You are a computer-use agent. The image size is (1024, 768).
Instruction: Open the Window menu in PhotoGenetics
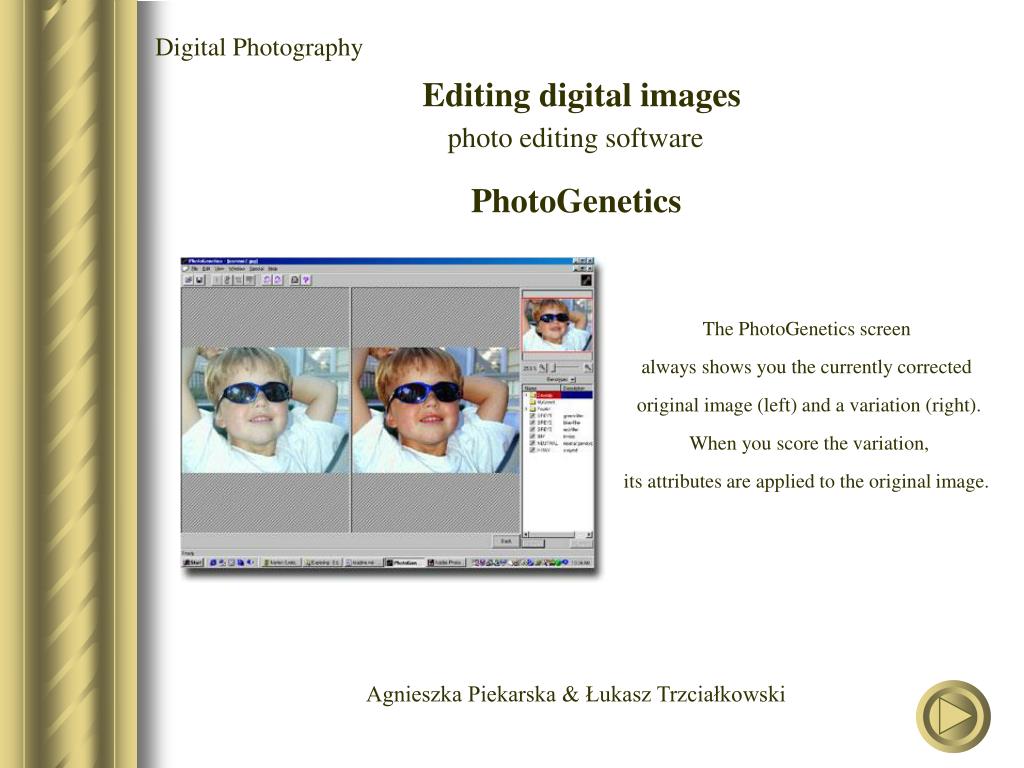236,268
